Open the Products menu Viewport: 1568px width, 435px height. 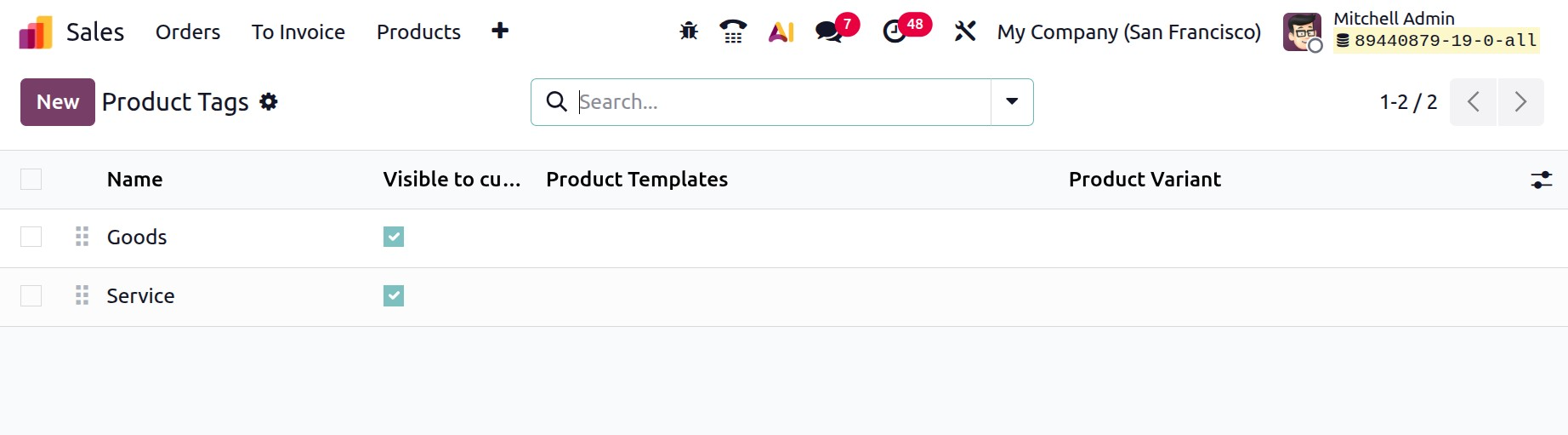pos(418,32)
